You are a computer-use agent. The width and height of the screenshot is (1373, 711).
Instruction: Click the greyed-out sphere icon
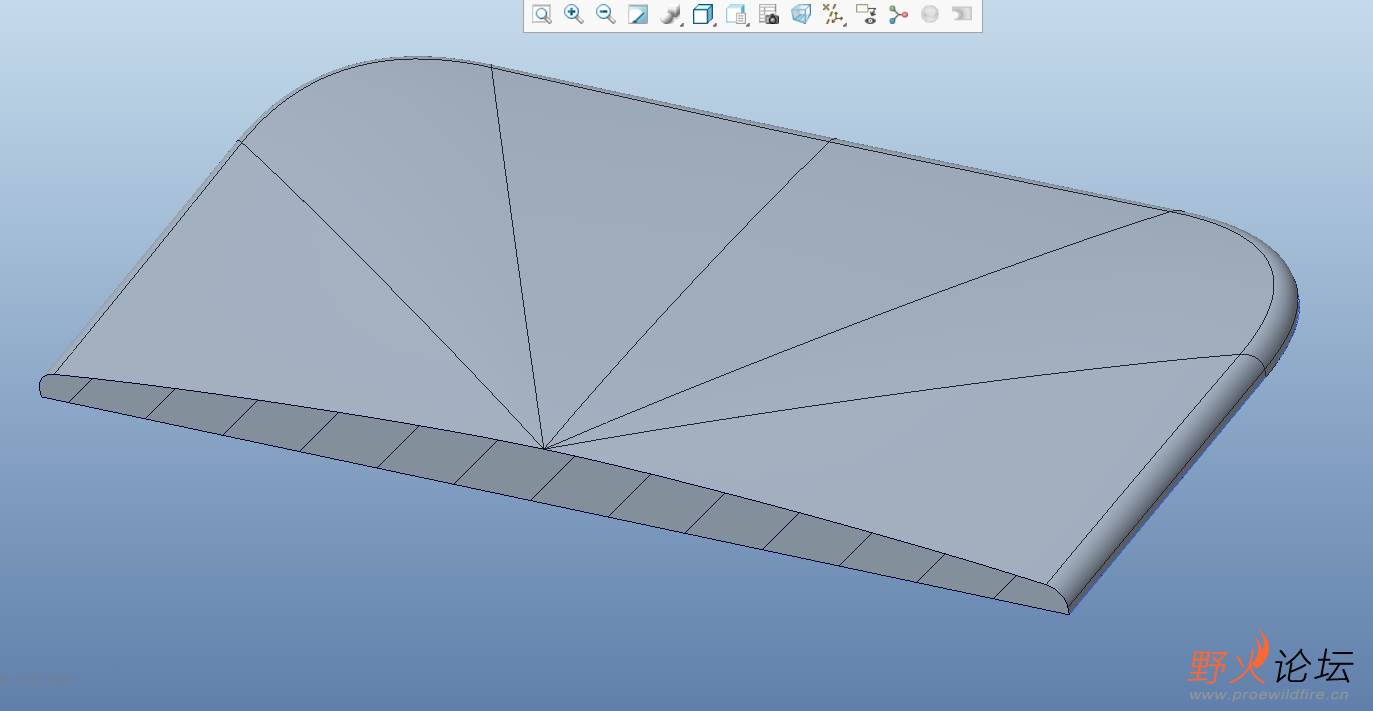(930, 14)
